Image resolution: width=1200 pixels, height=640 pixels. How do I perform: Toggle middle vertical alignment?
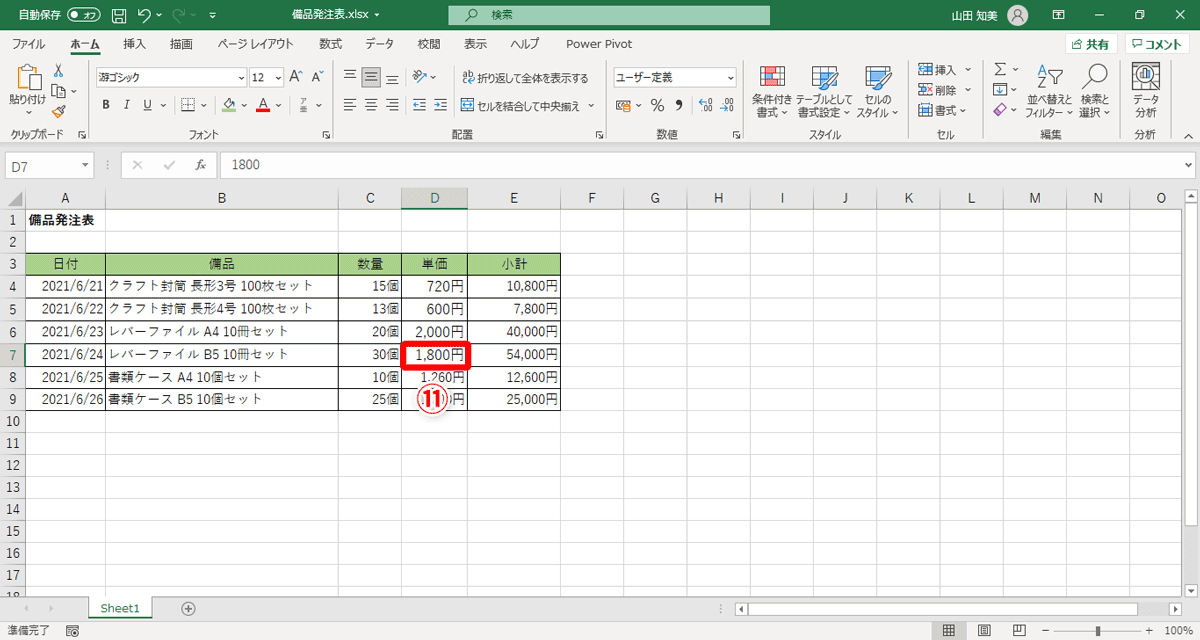[x=371, y=77]
